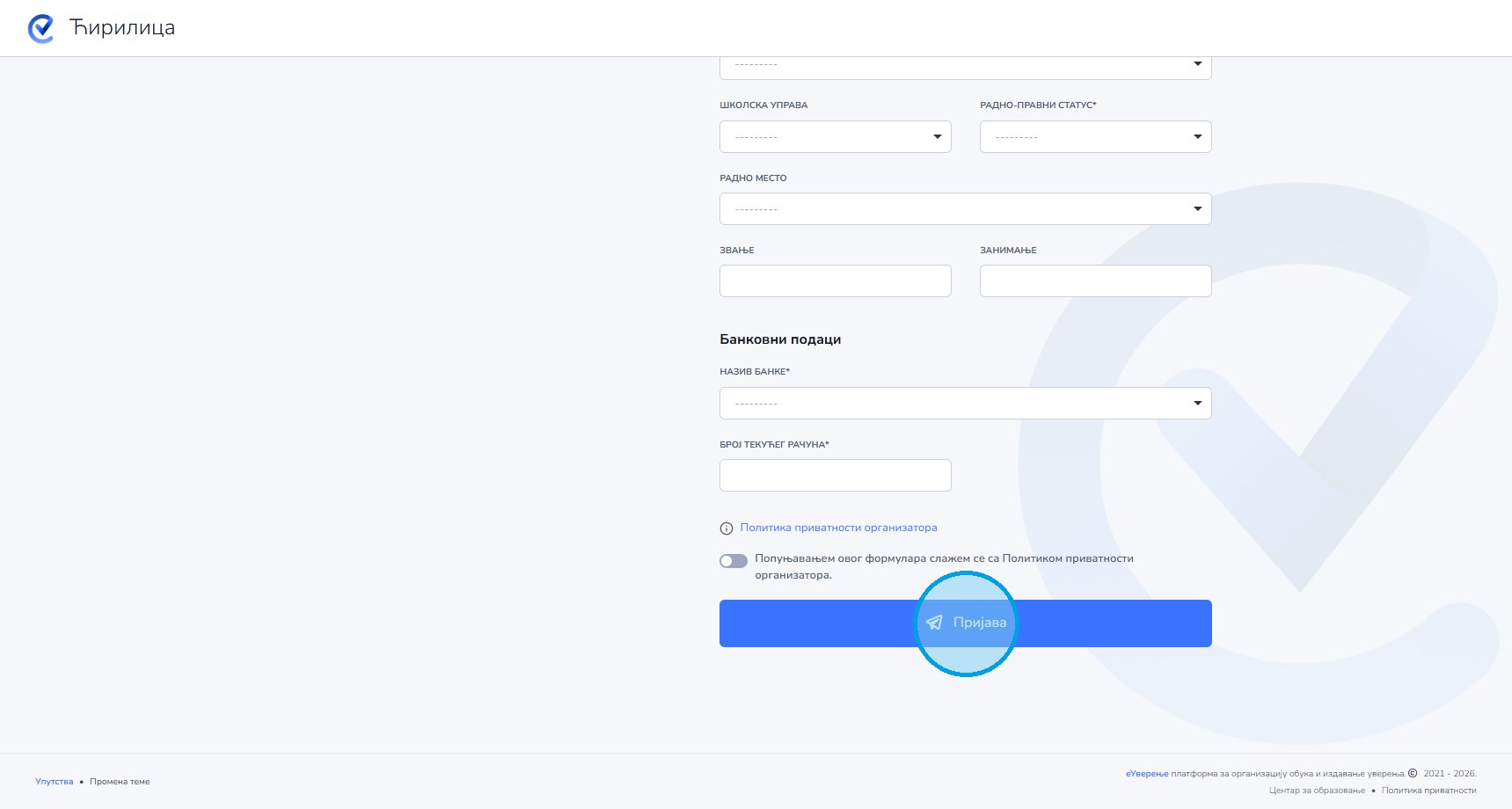
Task: Follow the Центар за образовање footer link
Action: tap(1317, 791)
